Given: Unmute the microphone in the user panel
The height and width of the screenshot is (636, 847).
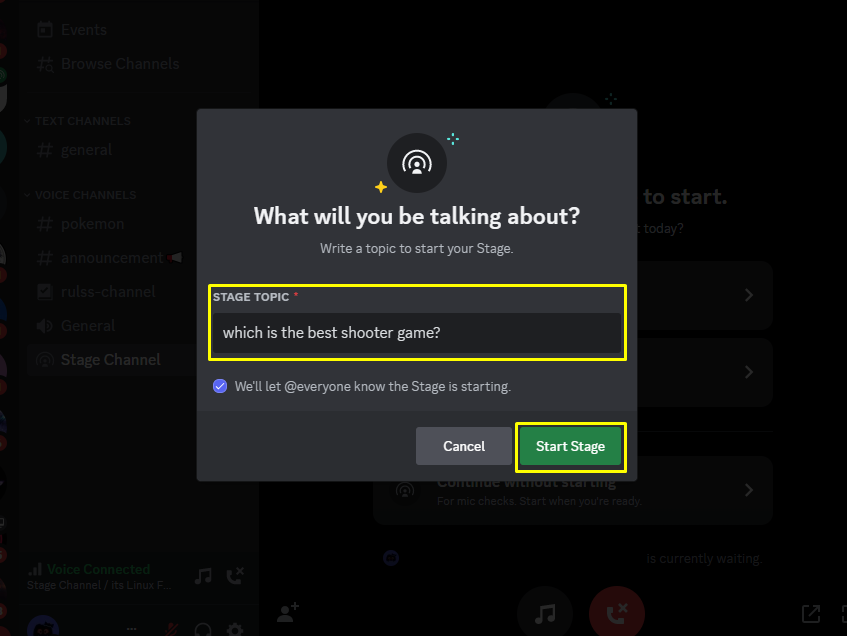Looking at the screenshot, I should (172, 630).
